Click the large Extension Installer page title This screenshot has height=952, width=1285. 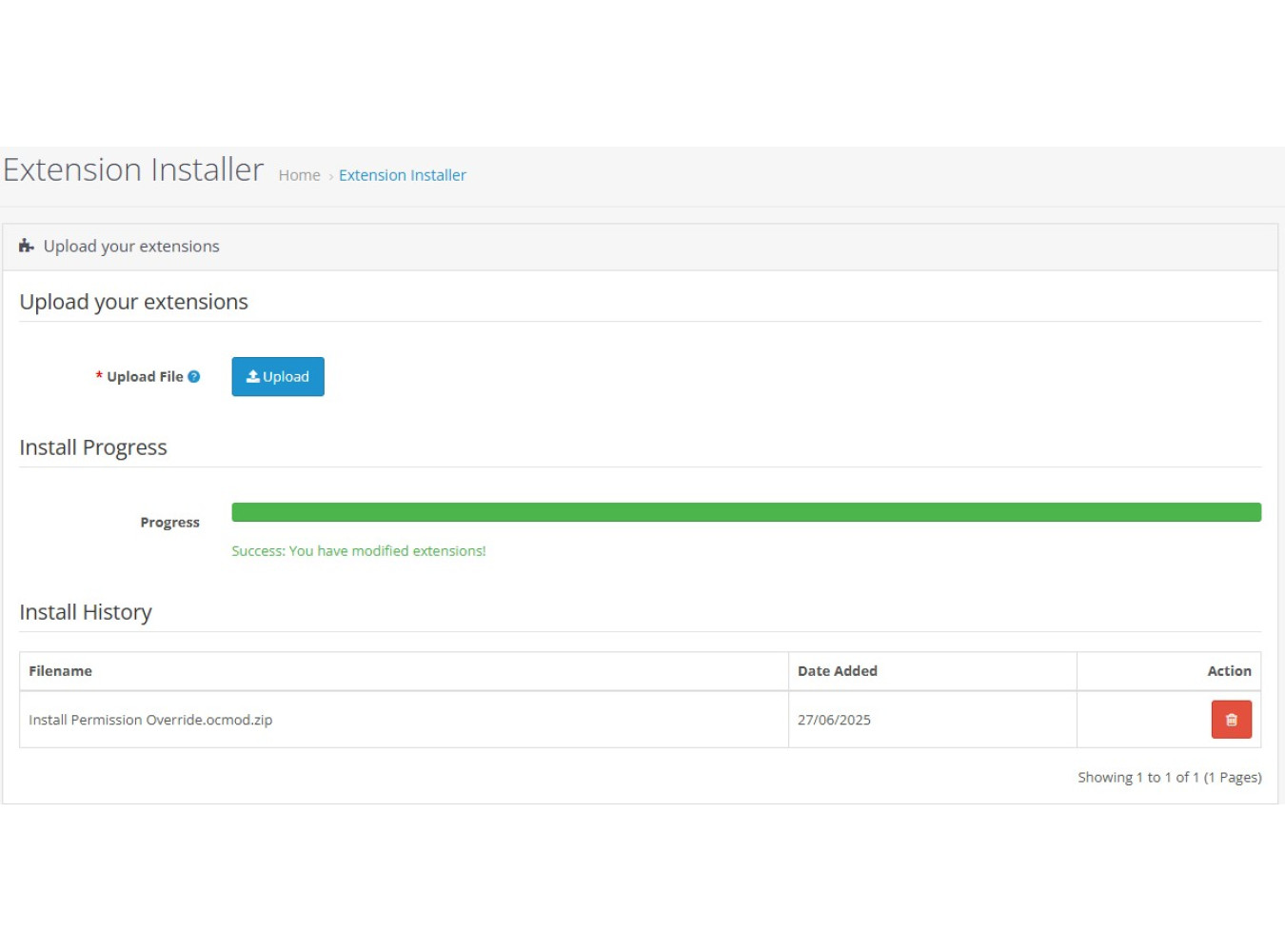(133, 170)
